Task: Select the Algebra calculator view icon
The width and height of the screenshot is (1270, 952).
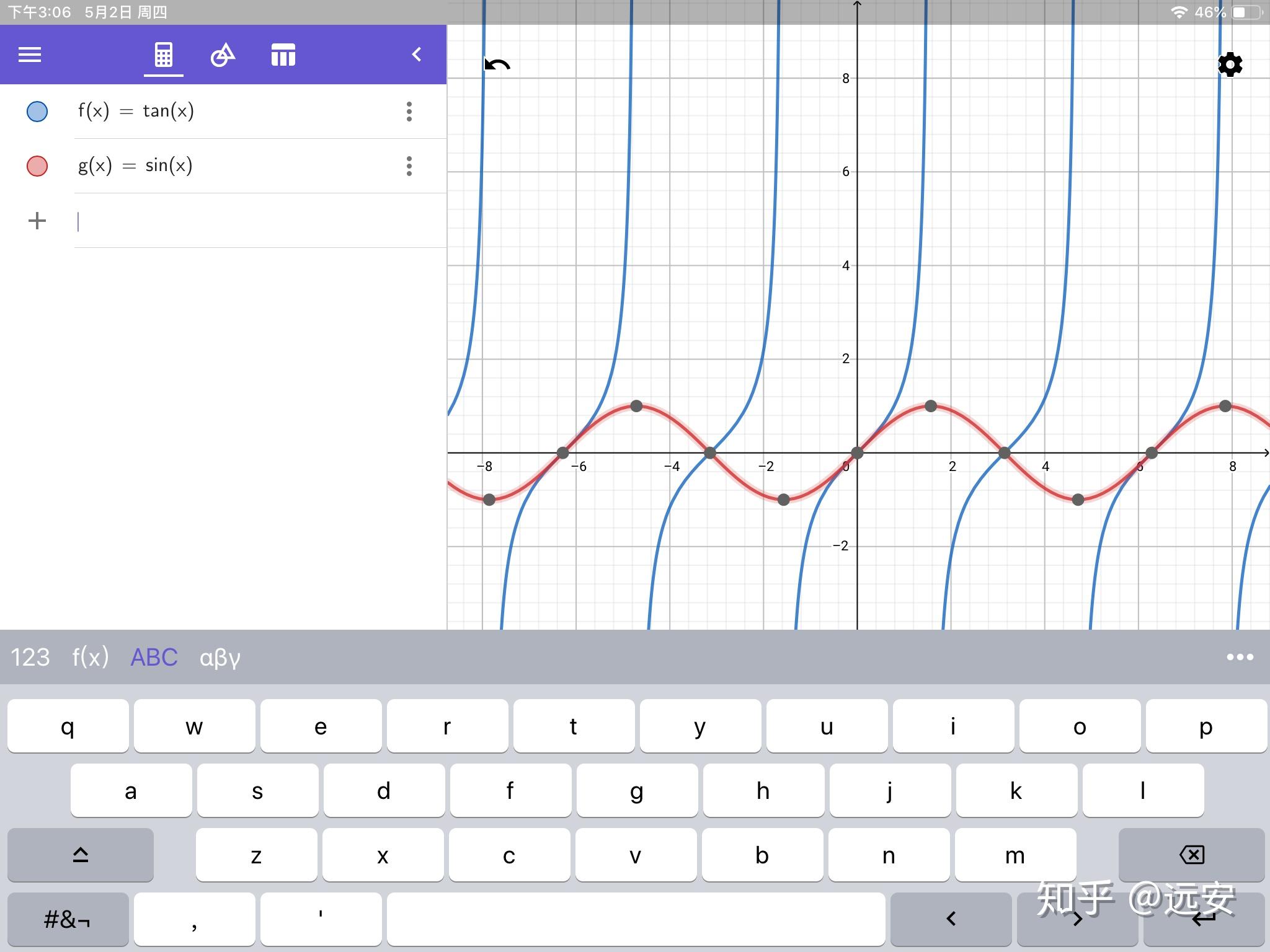Action: 164,55
